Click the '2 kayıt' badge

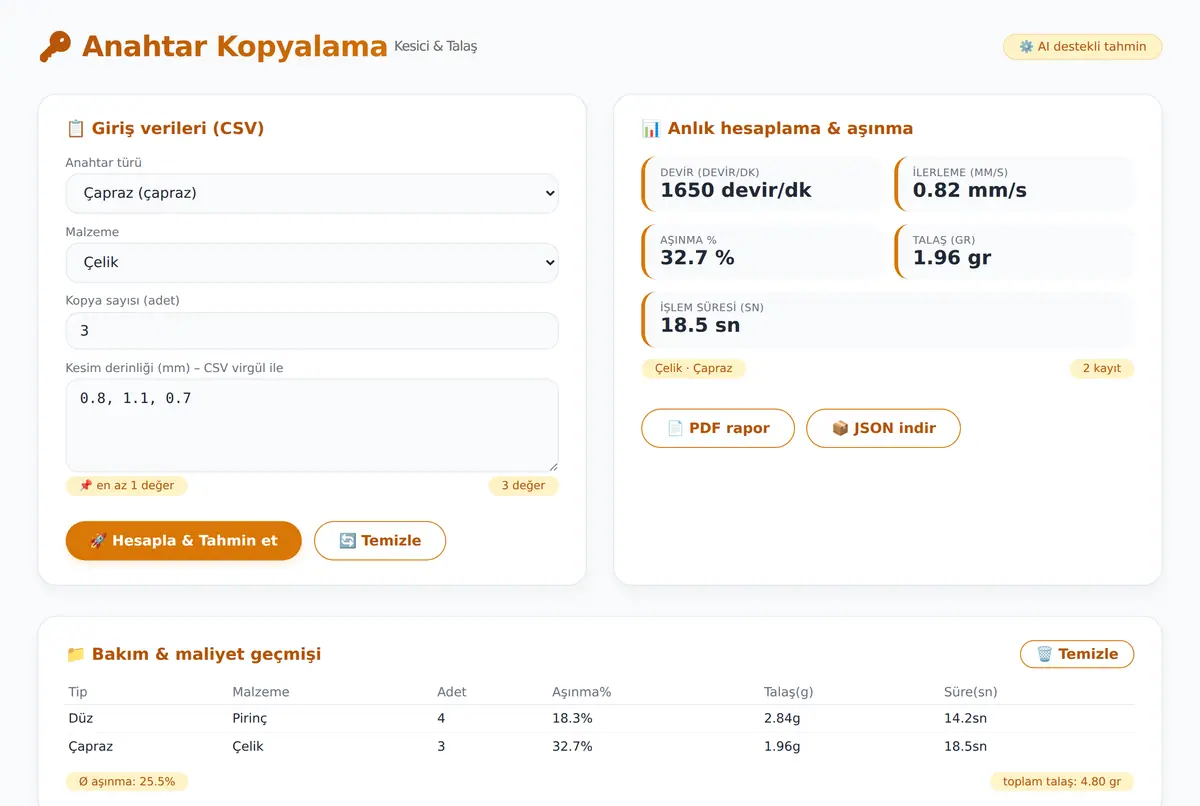point(1101,369)
